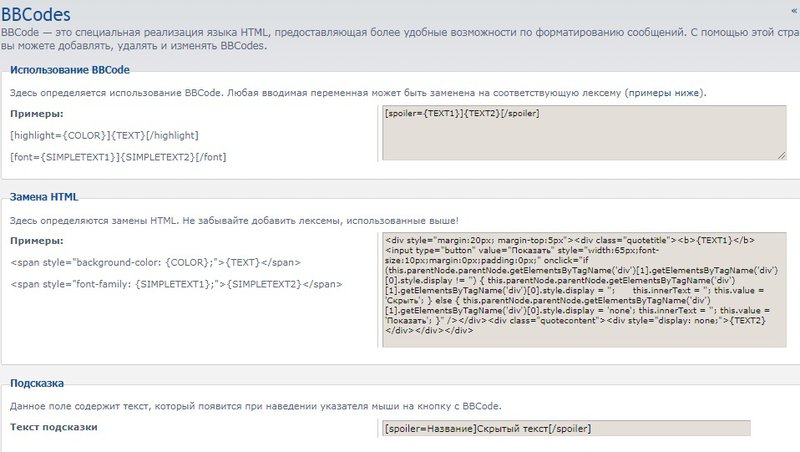Focus the HTML replacement code textarea
800x452 pixels.
pyautogui.click(x=583, y=289)
